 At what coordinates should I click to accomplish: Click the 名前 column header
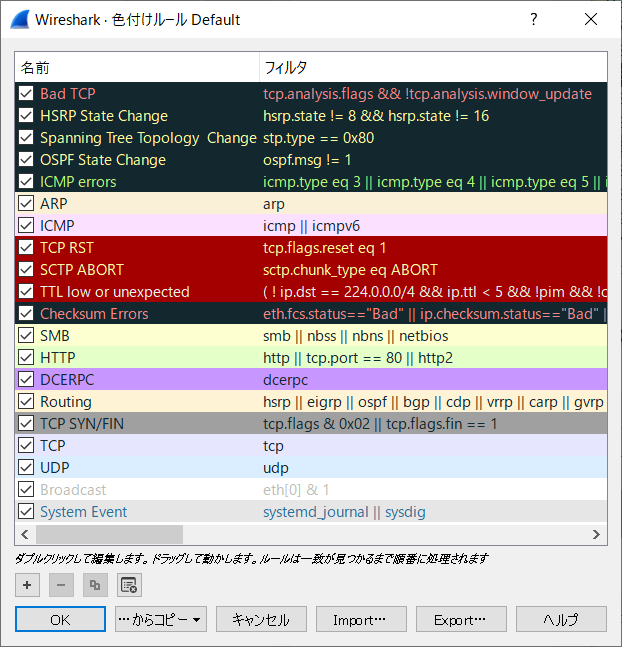[137, 67]
